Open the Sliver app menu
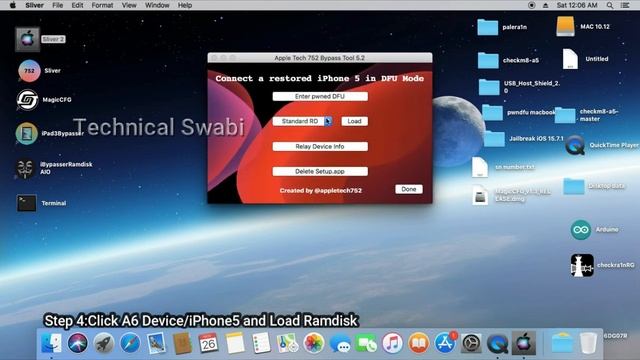The height and width of the screenshot is (360, 640). (x=34, y=5)
